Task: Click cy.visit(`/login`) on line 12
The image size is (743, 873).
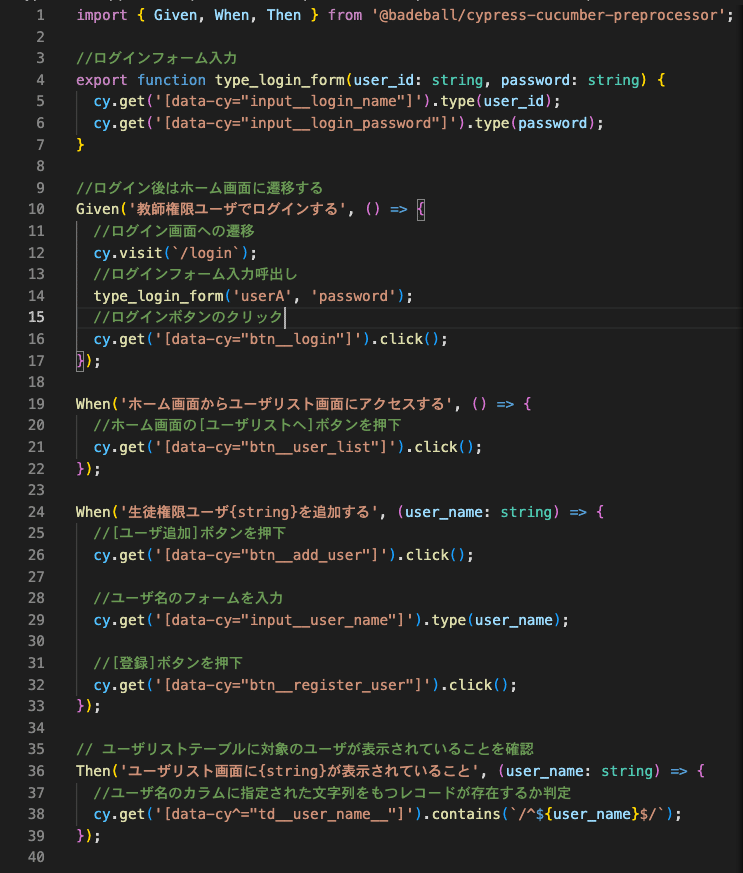Action: click(171, 253)
